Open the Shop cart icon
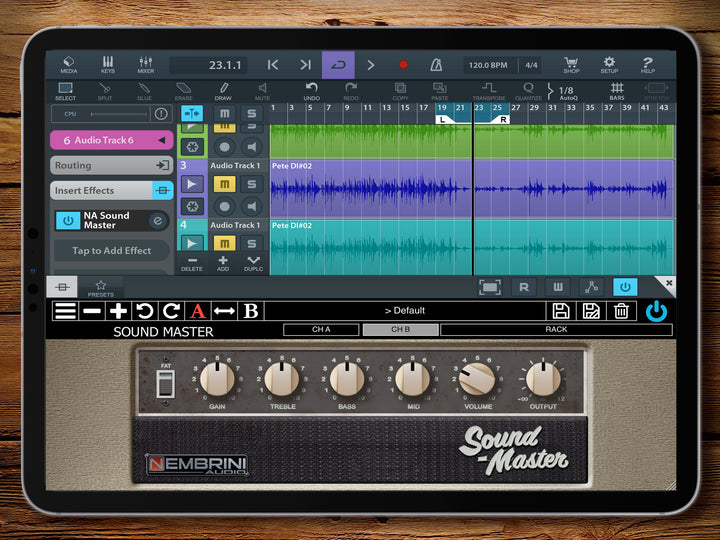Viewport: 720px width, 540px height. 571,65
